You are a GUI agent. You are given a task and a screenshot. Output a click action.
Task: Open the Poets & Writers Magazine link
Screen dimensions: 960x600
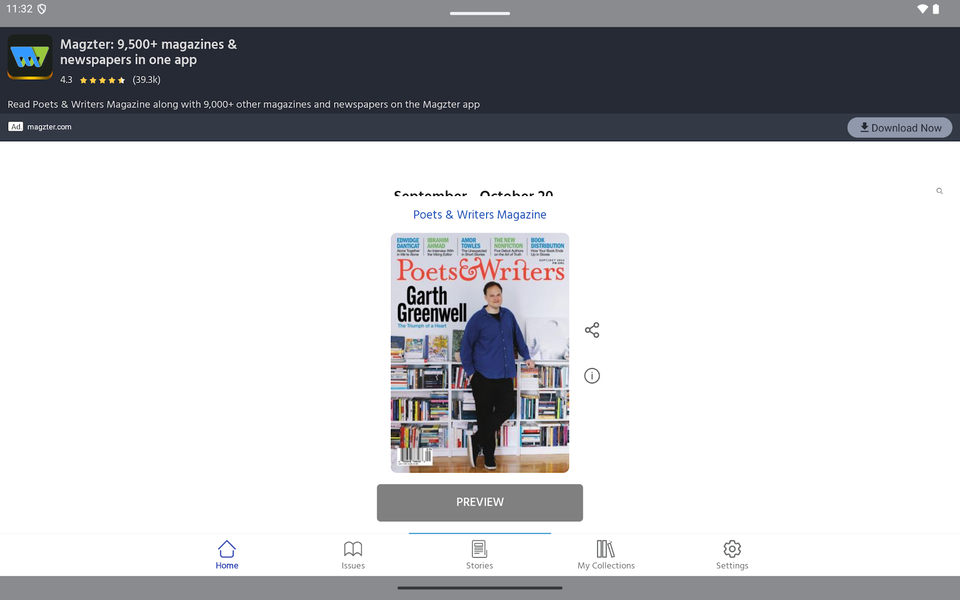[479, 215]
